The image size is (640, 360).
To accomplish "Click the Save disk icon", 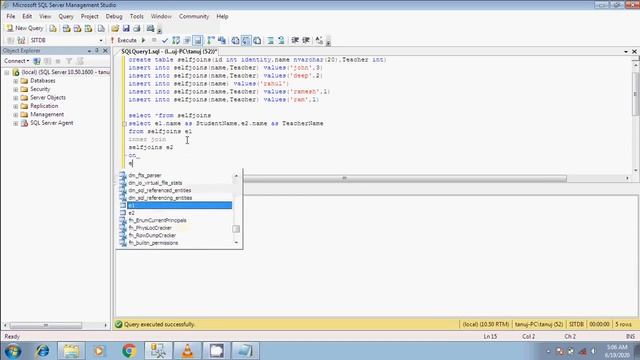I will pyautogui.click(x=126, y=28).
